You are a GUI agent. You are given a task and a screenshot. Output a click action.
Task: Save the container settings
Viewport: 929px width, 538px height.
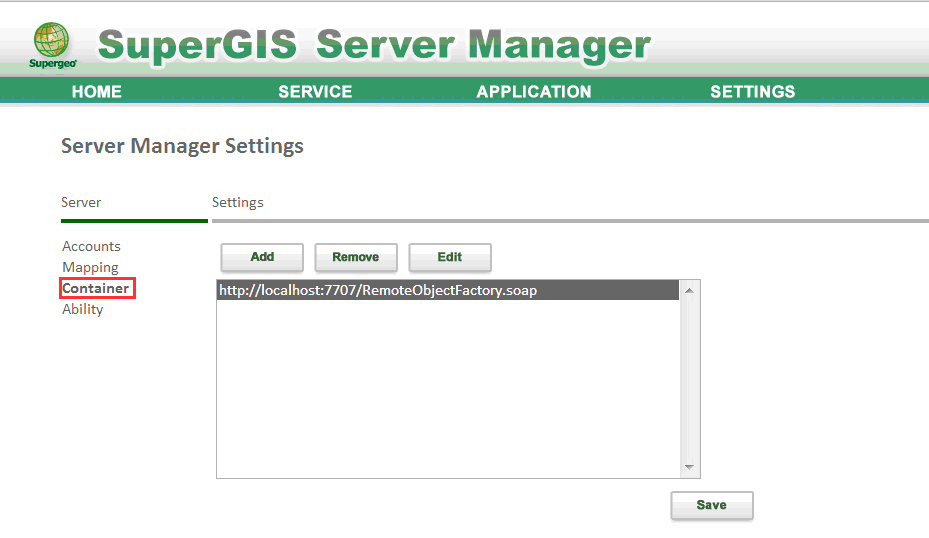pos(712,505)
